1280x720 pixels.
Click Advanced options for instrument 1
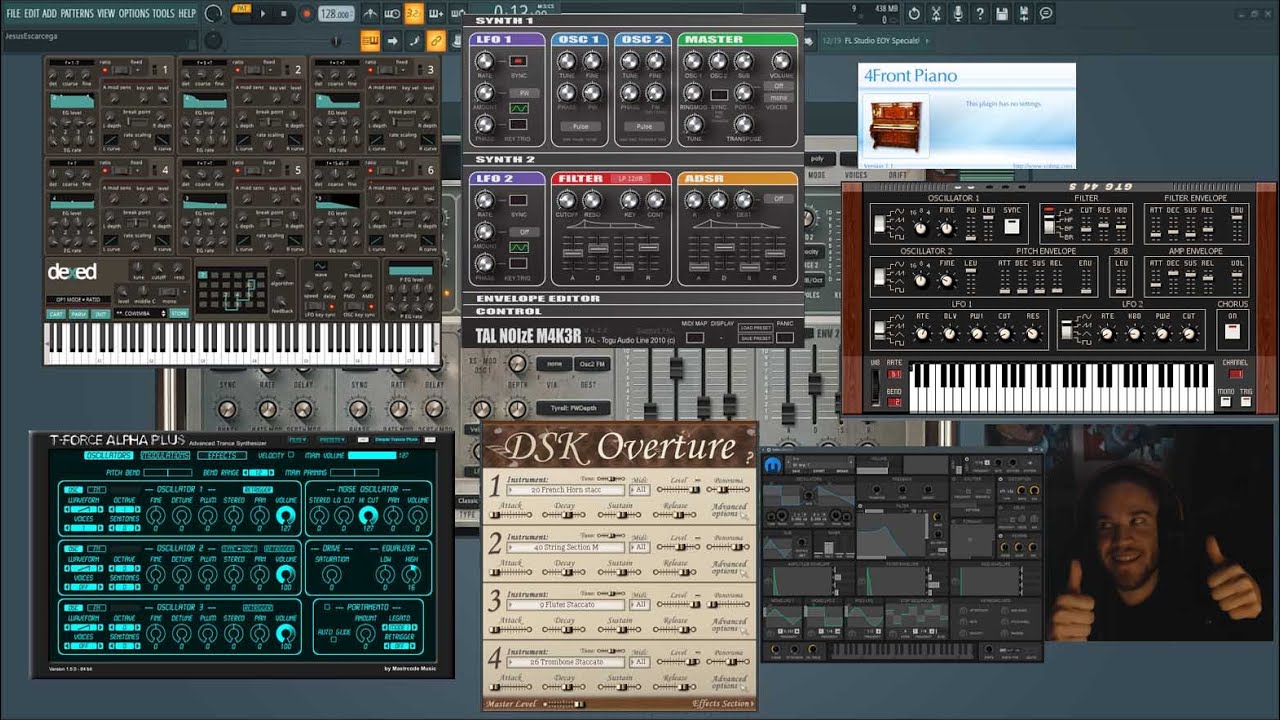click(729, 510)
